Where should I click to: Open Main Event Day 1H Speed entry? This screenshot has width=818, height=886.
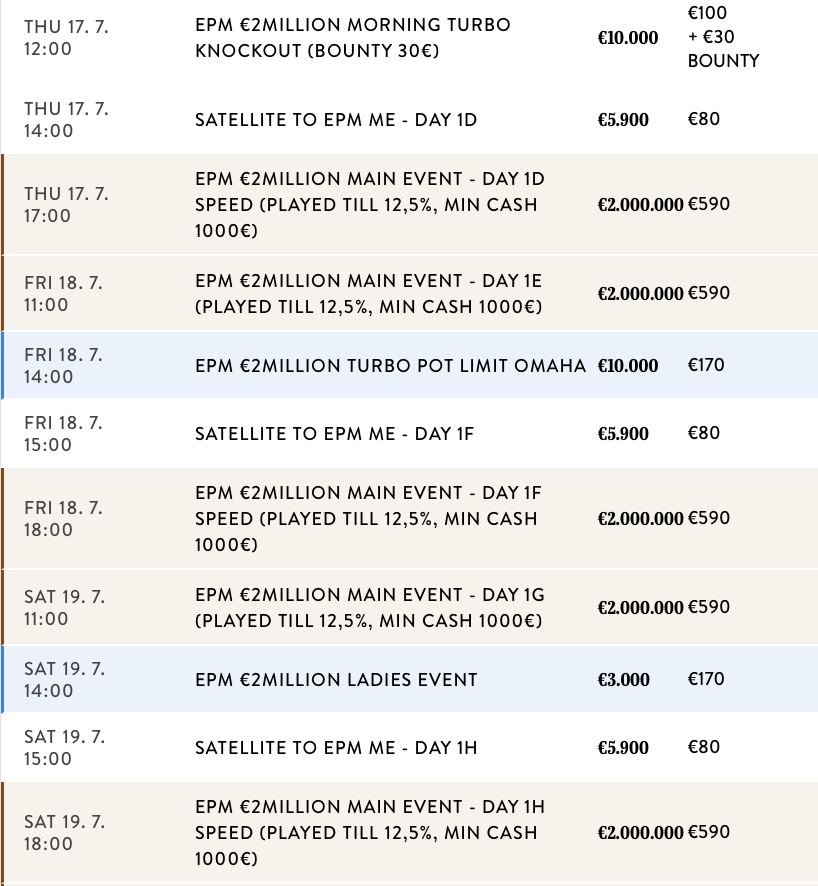[370, 833]
